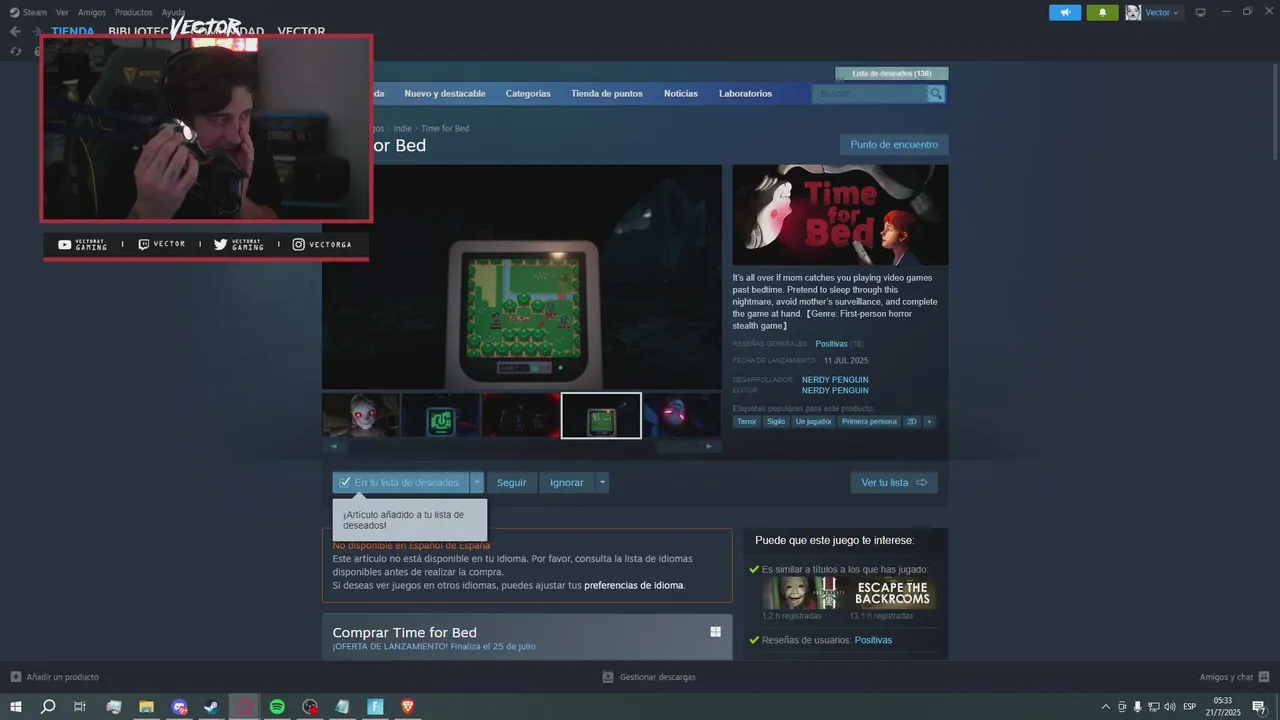
Task: Open the Productos menu
Action: pyautogui.click(x=134, y=12)
